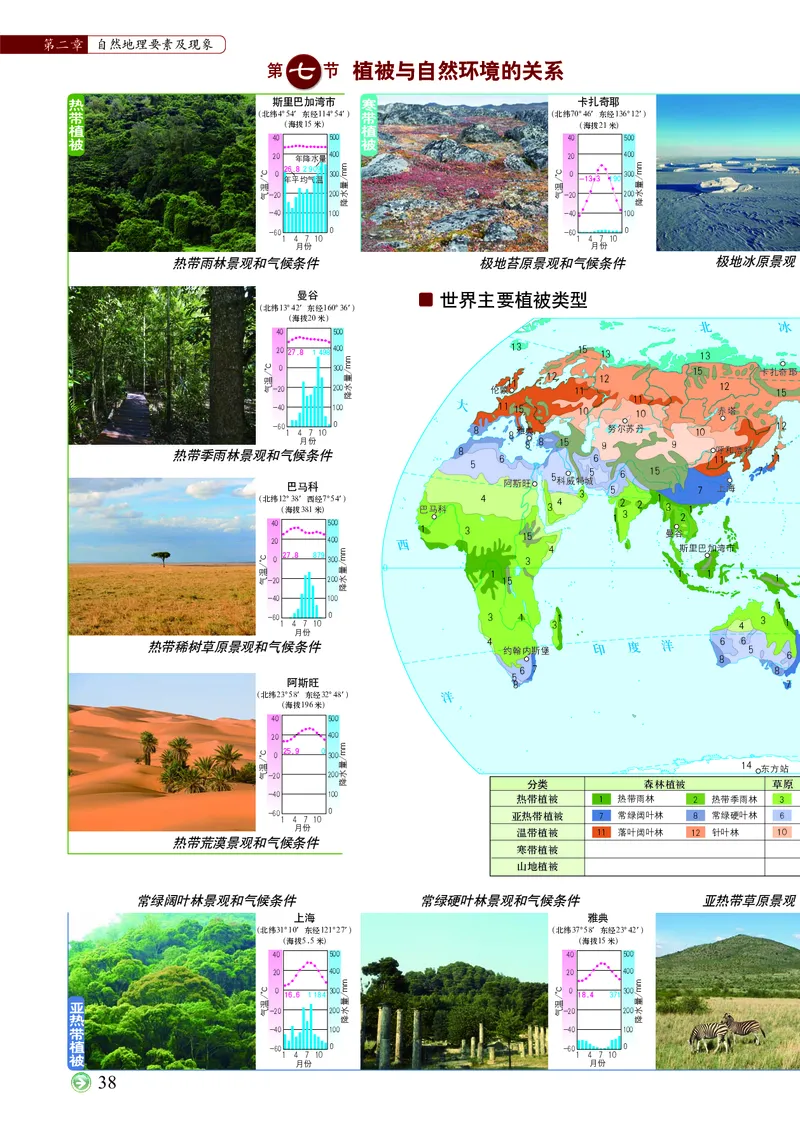Screen dimensions: 800x1138
Task: Click the heading 植被与自然环境的关系
Action: click(458, 71)
